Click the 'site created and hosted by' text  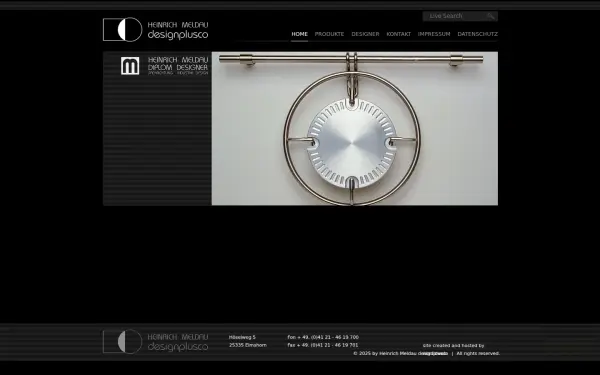click(x=453, y=346)
